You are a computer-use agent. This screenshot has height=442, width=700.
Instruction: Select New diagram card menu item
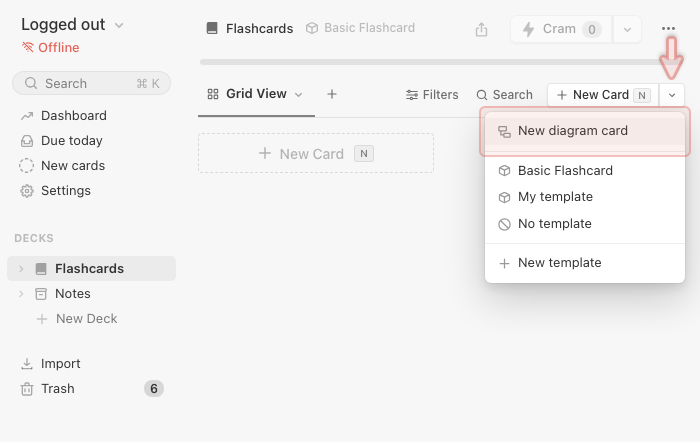click(x=572, y=131)
